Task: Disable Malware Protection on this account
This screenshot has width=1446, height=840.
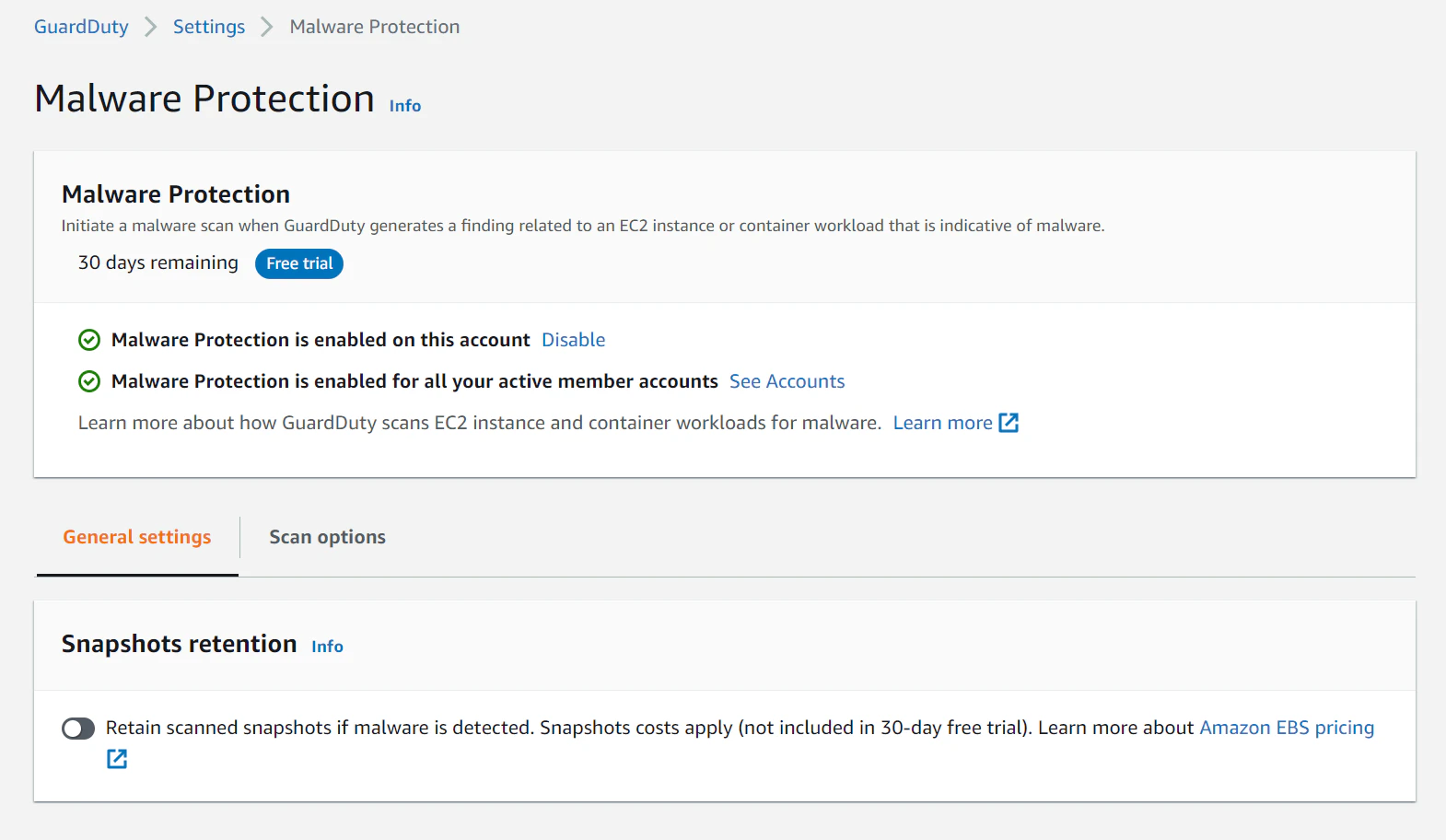Action: pyautogui.click(x=573, y=340)
